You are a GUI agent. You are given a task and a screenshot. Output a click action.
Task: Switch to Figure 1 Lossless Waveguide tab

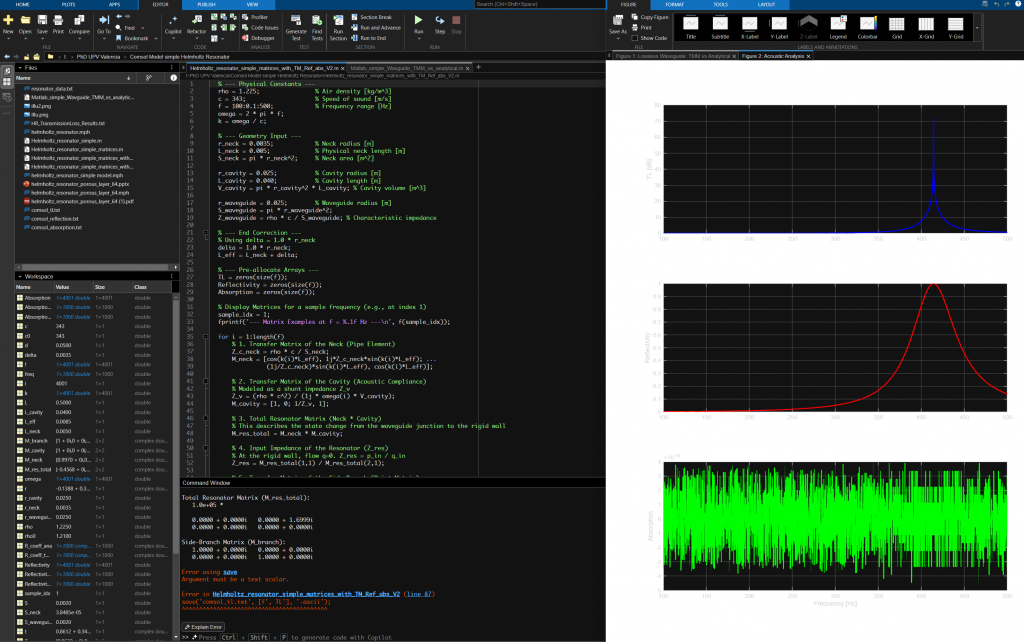pos(673,56)
